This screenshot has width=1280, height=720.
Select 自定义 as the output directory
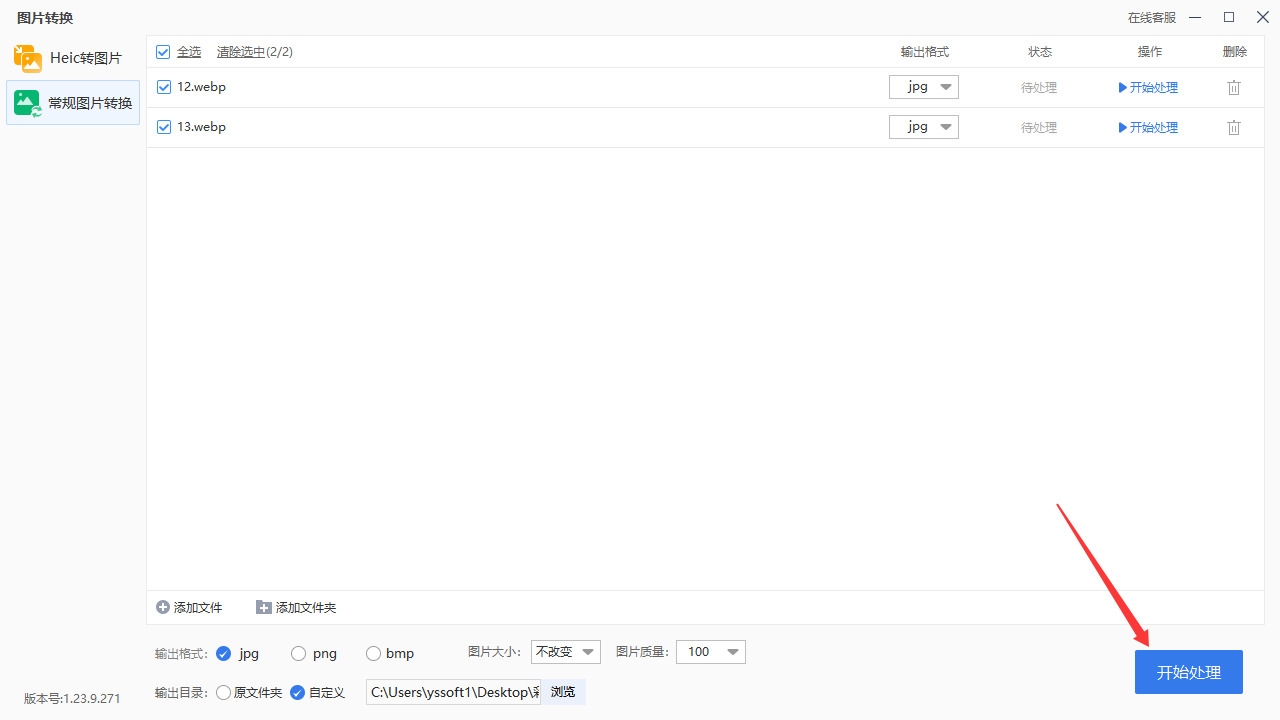click(x=297, y=692)
